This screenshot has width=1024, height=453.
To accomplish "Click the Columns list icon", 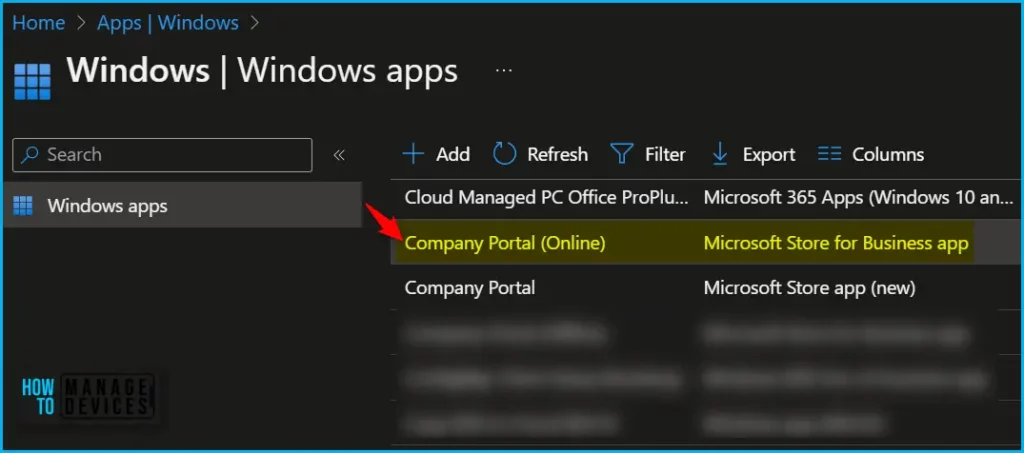I will coord(829,155).
